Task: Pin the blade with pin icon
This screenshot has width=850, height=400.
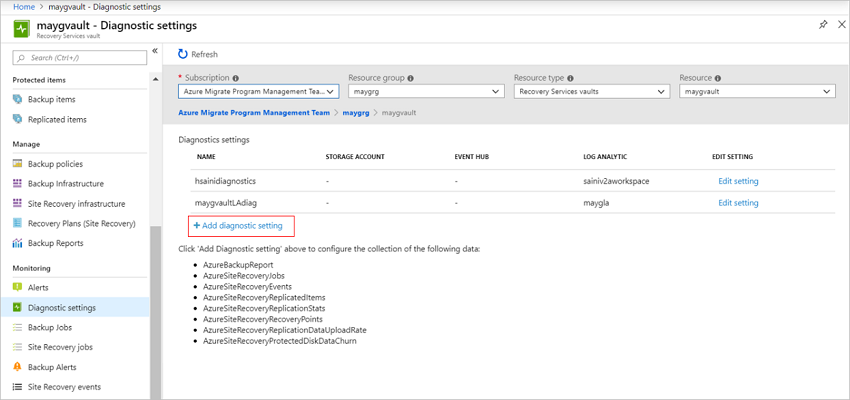Action: 823,25
